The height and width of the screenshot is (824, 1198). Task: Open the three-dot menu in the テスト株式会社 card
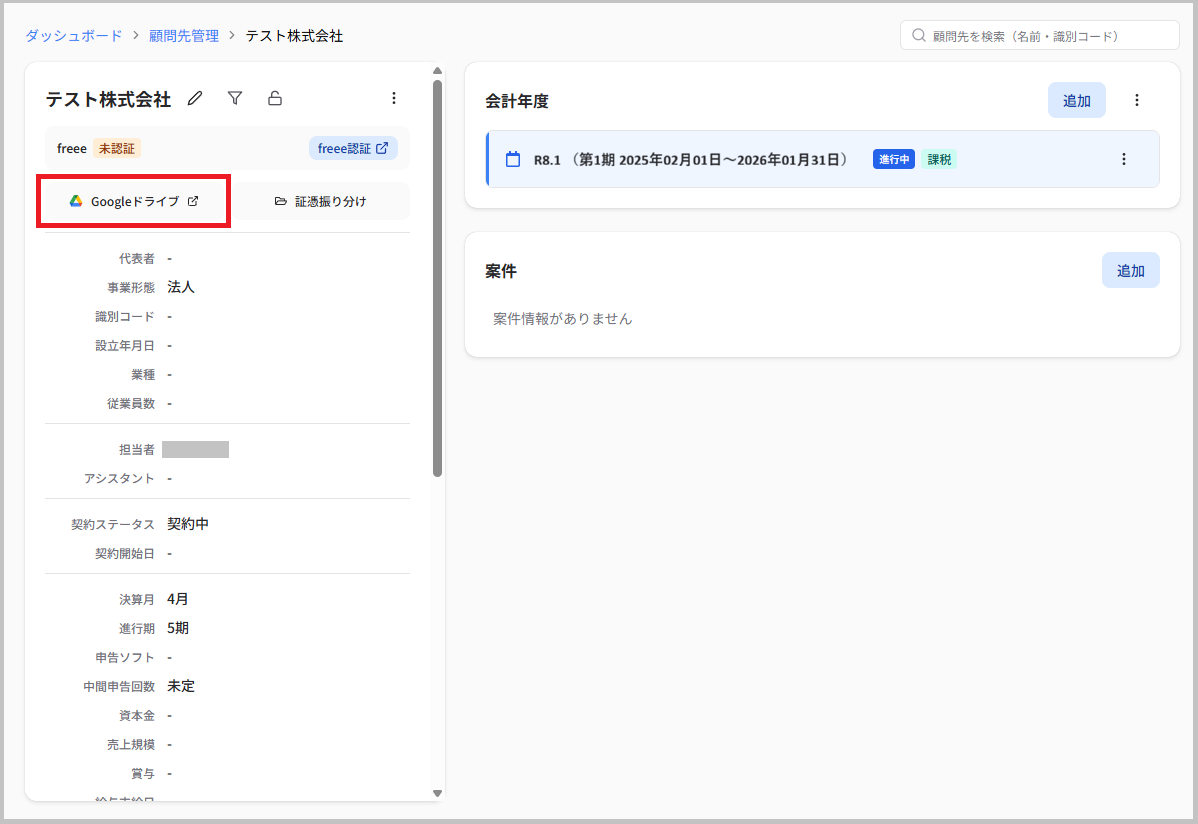tap(394, 99)
